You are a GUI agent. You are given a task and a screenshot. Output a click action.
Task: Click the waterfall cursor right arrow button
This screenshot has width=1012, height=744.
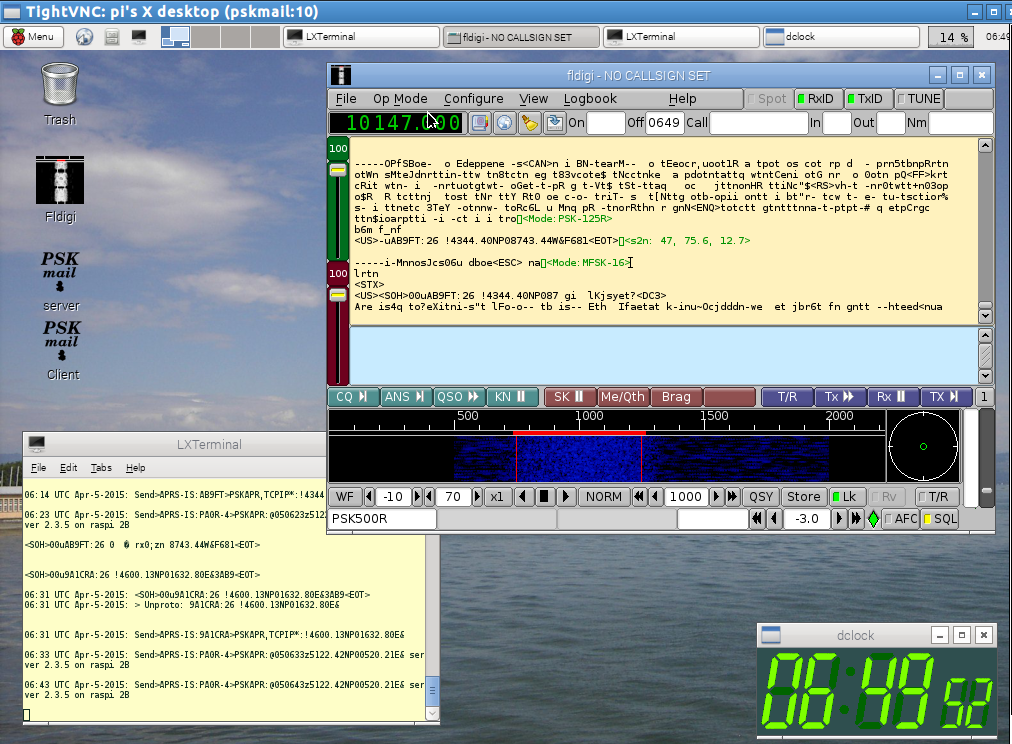point(565,496)
